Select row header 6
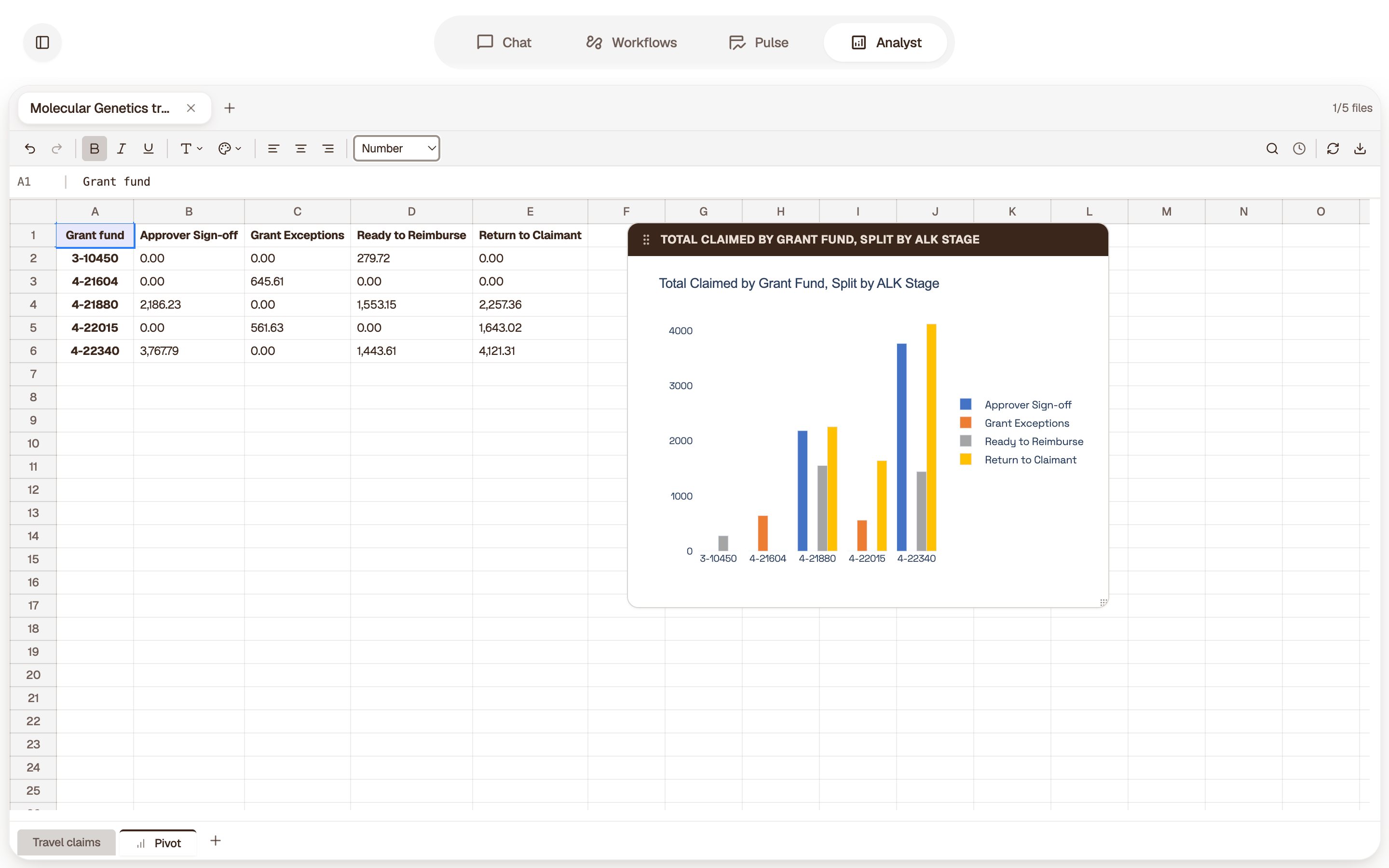 pos(33,351)
